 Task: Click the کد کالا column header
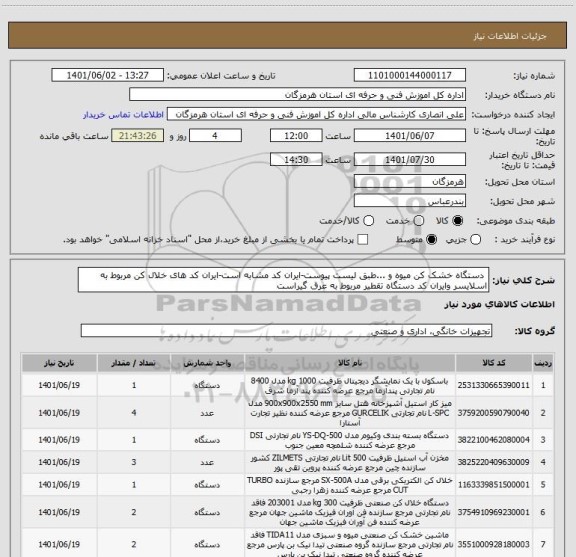point(494,363)
